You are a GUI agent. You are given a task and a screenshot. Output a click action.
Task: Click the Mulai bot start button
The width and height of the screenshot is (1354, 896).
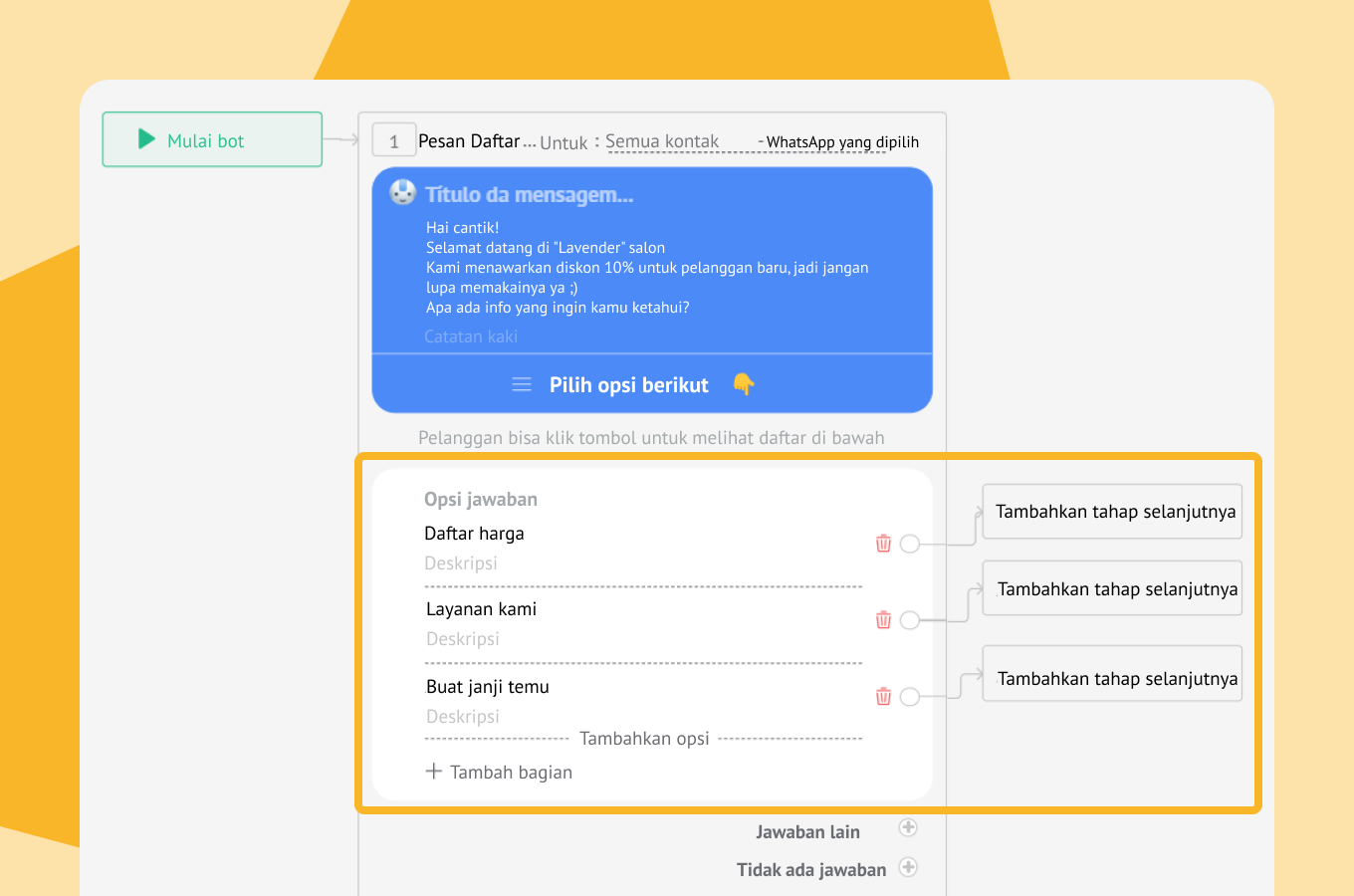[212, 139]
